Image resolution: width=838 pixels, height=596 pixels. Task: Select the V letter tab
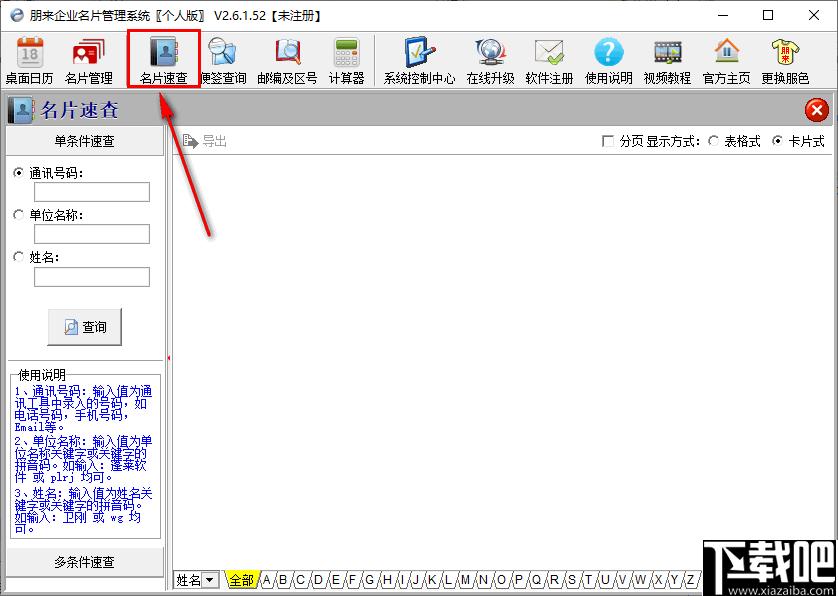coord(622,579)
